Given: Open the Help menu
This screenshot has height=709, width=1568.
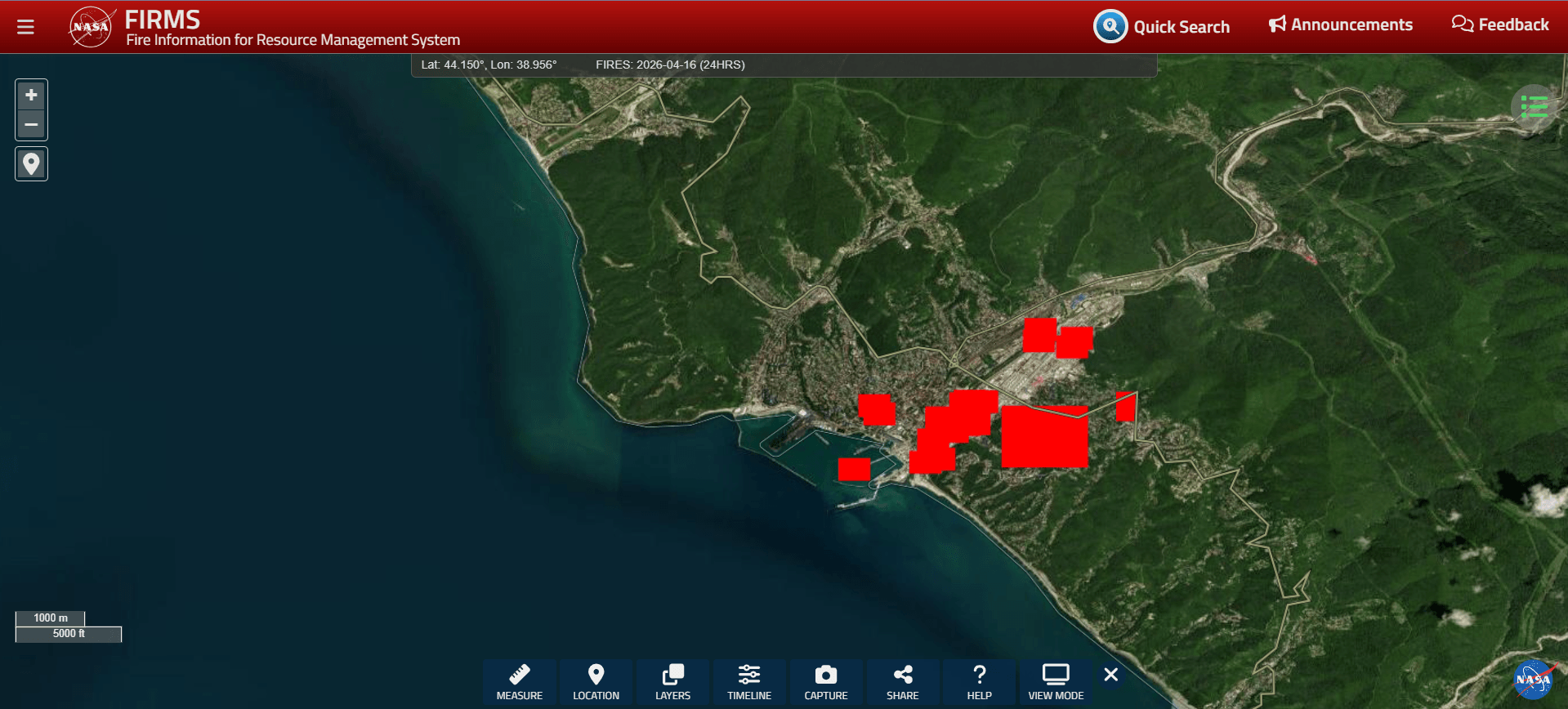Looking at the screenshot, I should click(x=979, y=681).
